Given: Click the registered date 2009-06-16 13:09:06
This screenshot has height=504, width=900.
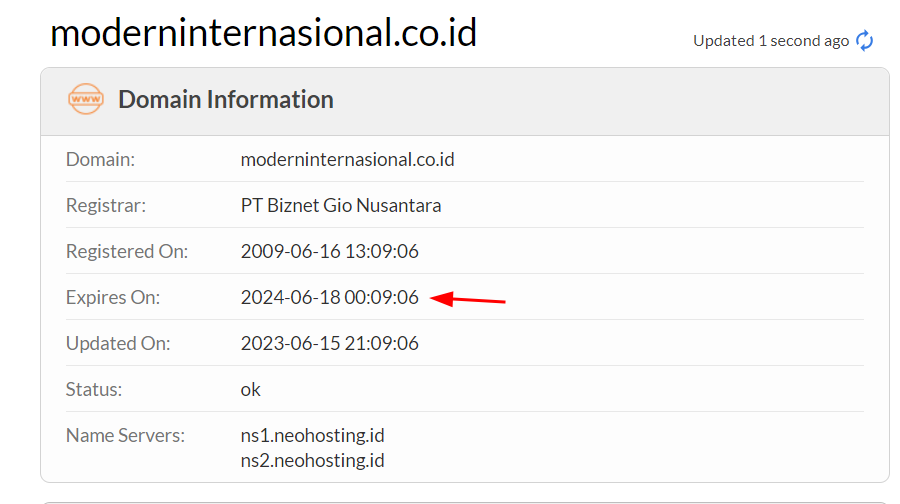Looking at the screenshot, I should coord(329,251).
